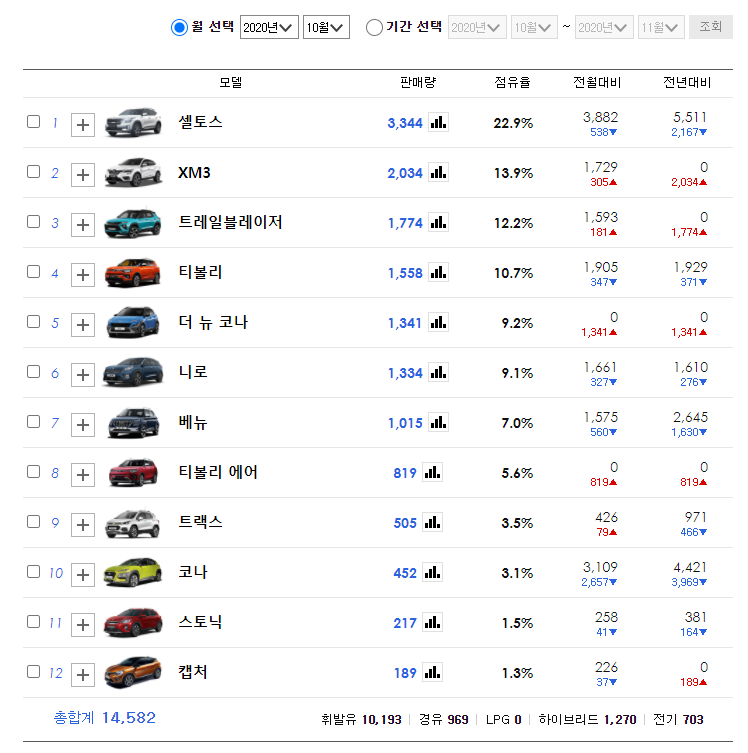Expand the plus button for 트레일블레이저
748x753 pixels.
tap(83, 225)
